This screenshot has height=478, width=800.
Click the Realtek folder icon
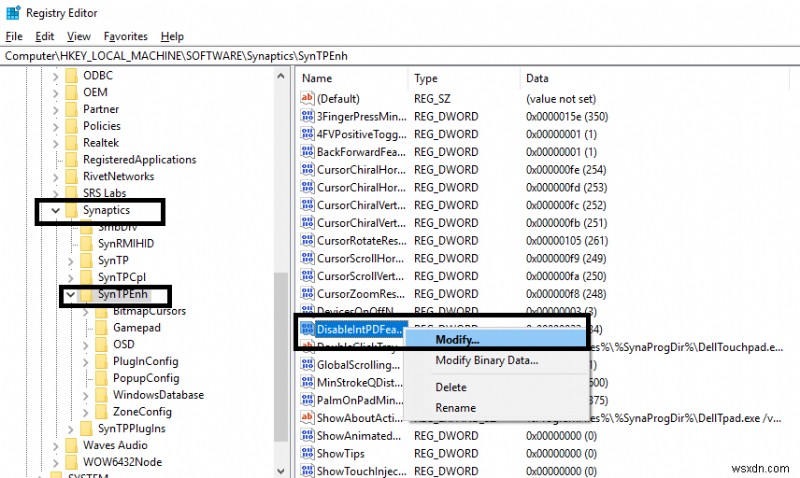[x=71, y=143]
